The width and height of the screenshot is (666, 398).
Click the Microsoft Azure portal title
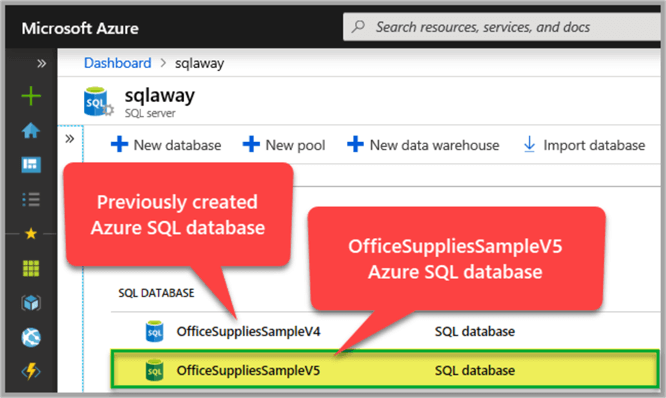click(80, 28)
